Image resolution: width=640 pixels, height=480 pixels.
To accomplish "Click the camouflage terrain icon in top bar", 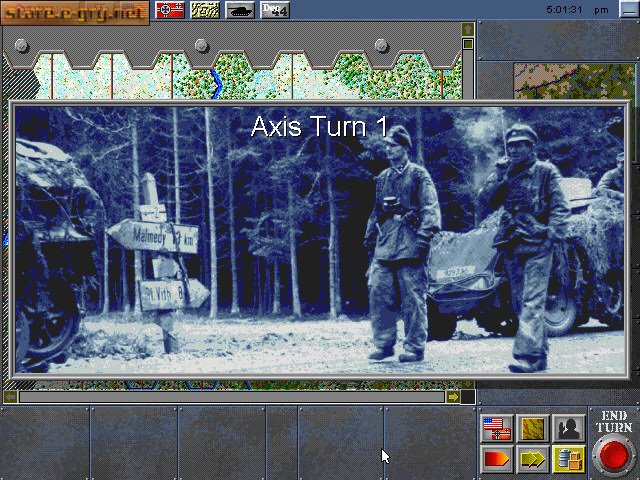I will [205, 10].
